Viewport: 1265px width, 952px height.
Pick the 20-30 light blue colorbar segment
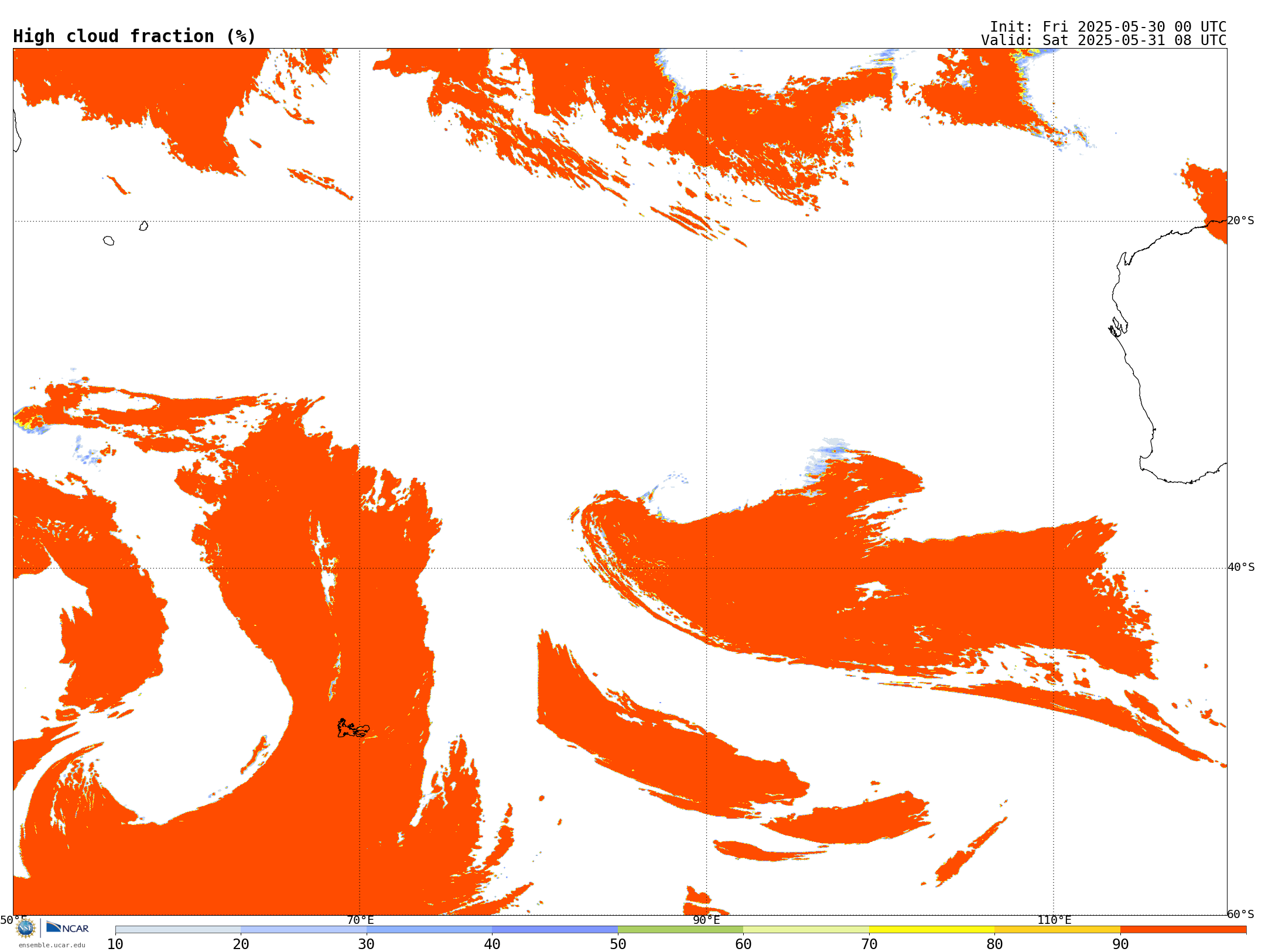(303, 930)
